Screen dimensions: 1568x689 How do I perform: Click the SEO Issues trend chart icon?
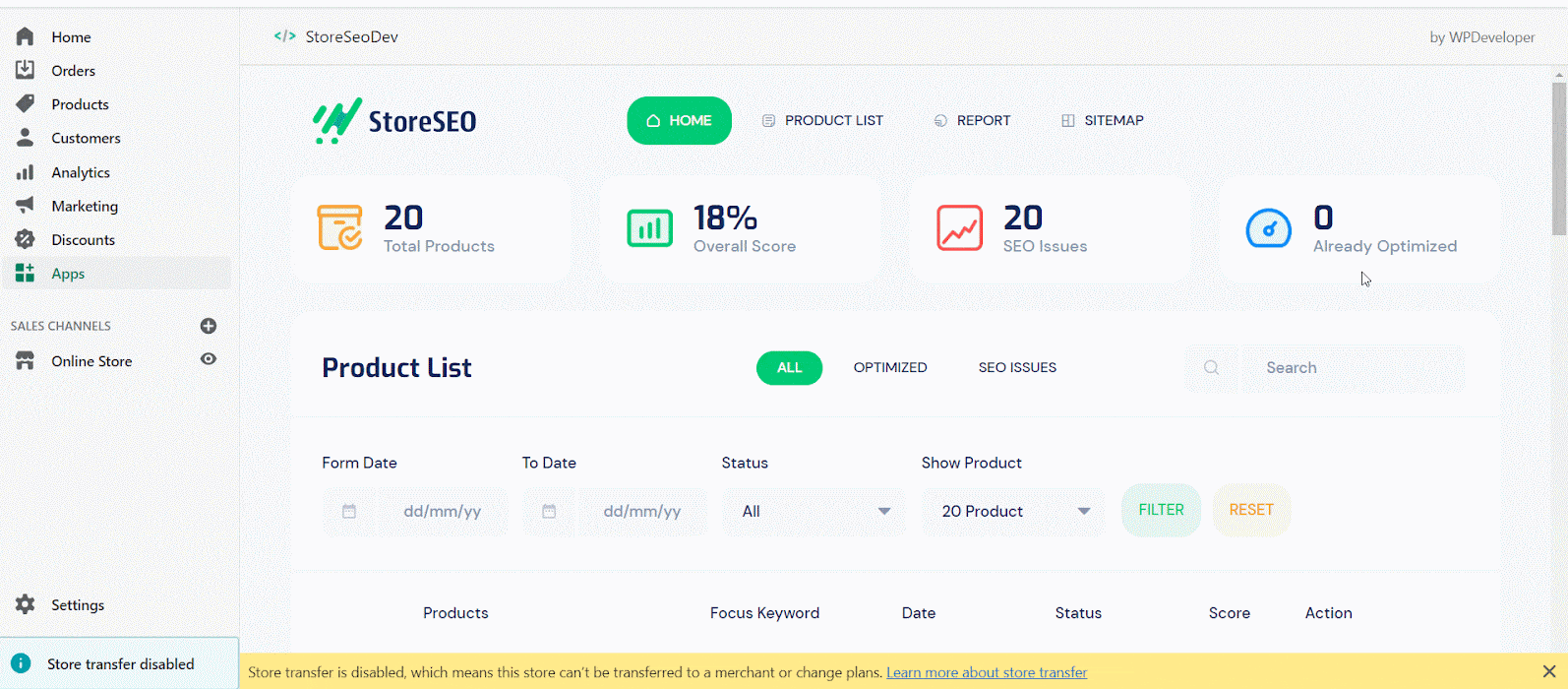pyautogui.click(x=960, y=227)
